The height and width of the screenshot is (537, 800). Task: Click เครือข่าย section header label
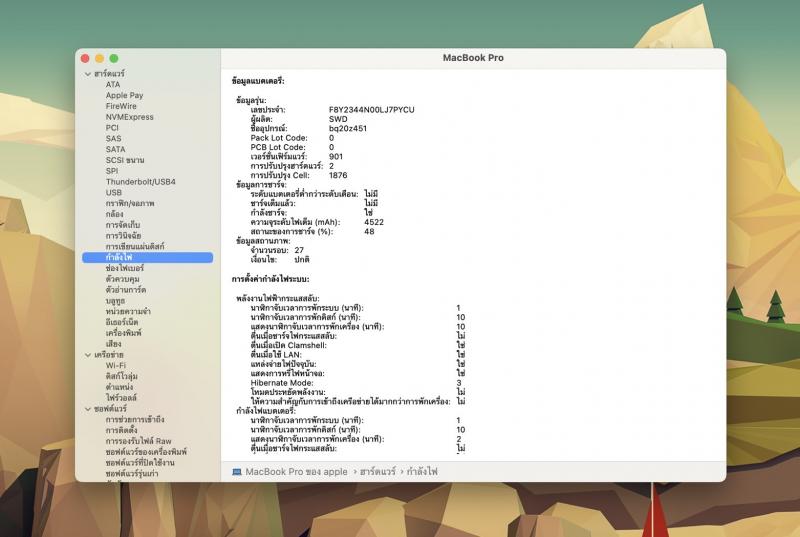pos(109,355)
